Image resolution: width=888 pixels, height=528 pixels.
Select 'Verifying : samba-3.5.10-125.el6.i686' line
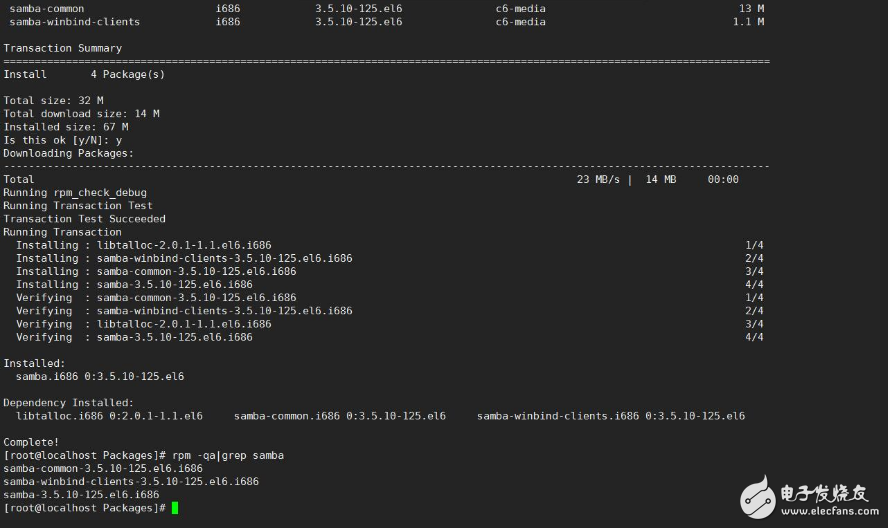pos(134,337)
